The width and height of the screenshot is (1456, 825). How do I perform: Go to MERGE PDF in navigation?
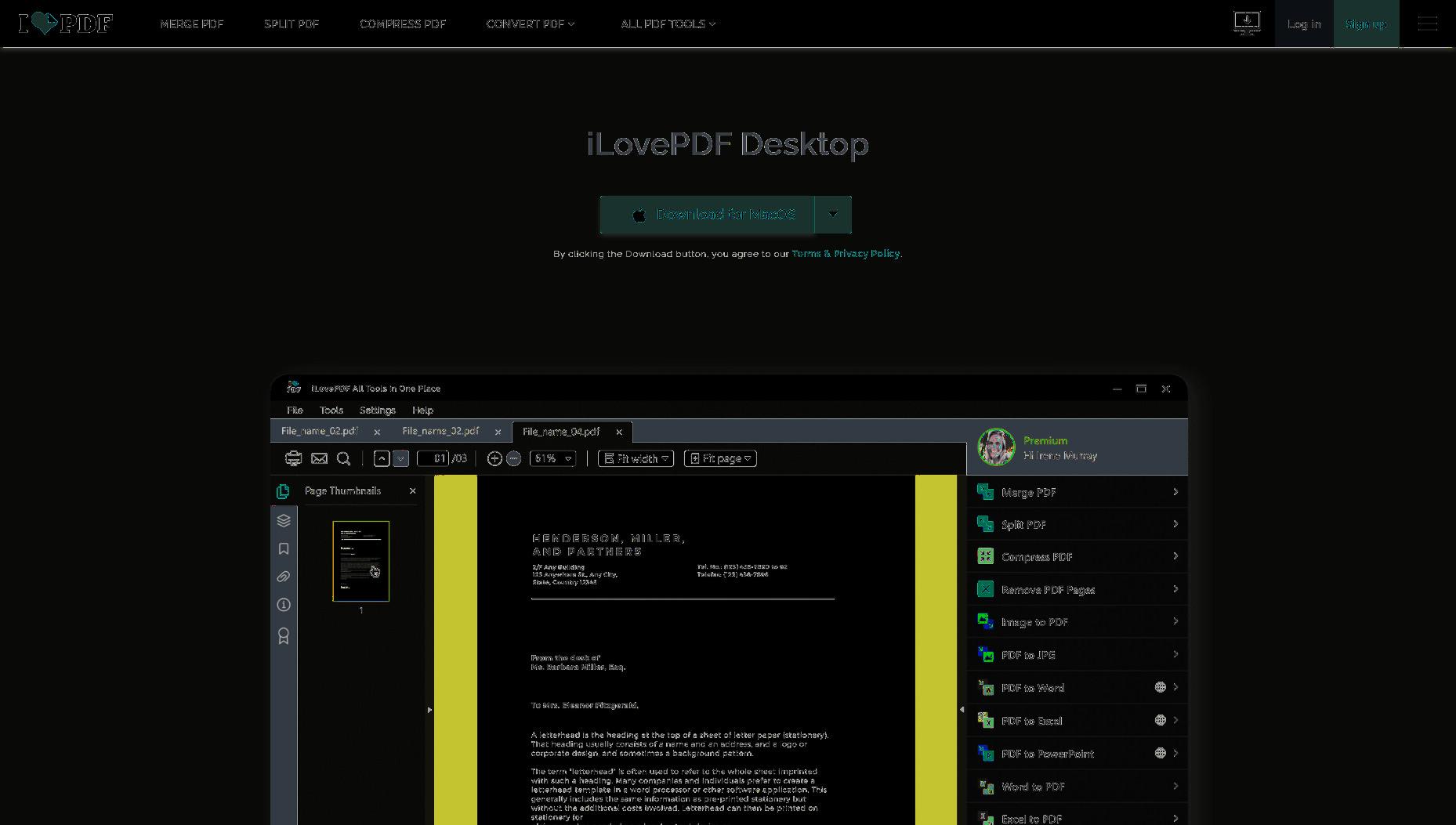click(192, 24)
